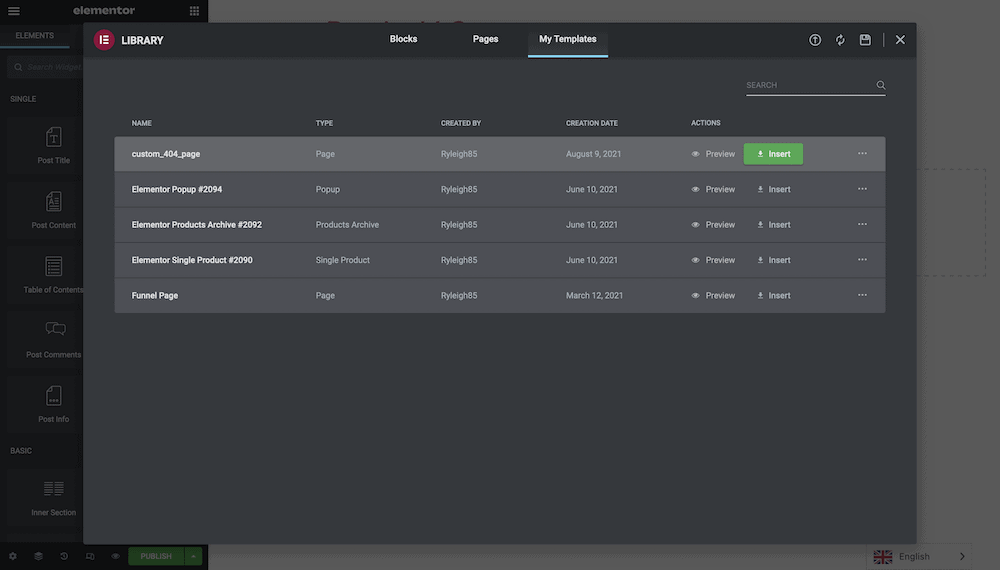Click the Popup type cell
Screen dimensions: 1000x570
pyautogui.click(x=328, y=189)
